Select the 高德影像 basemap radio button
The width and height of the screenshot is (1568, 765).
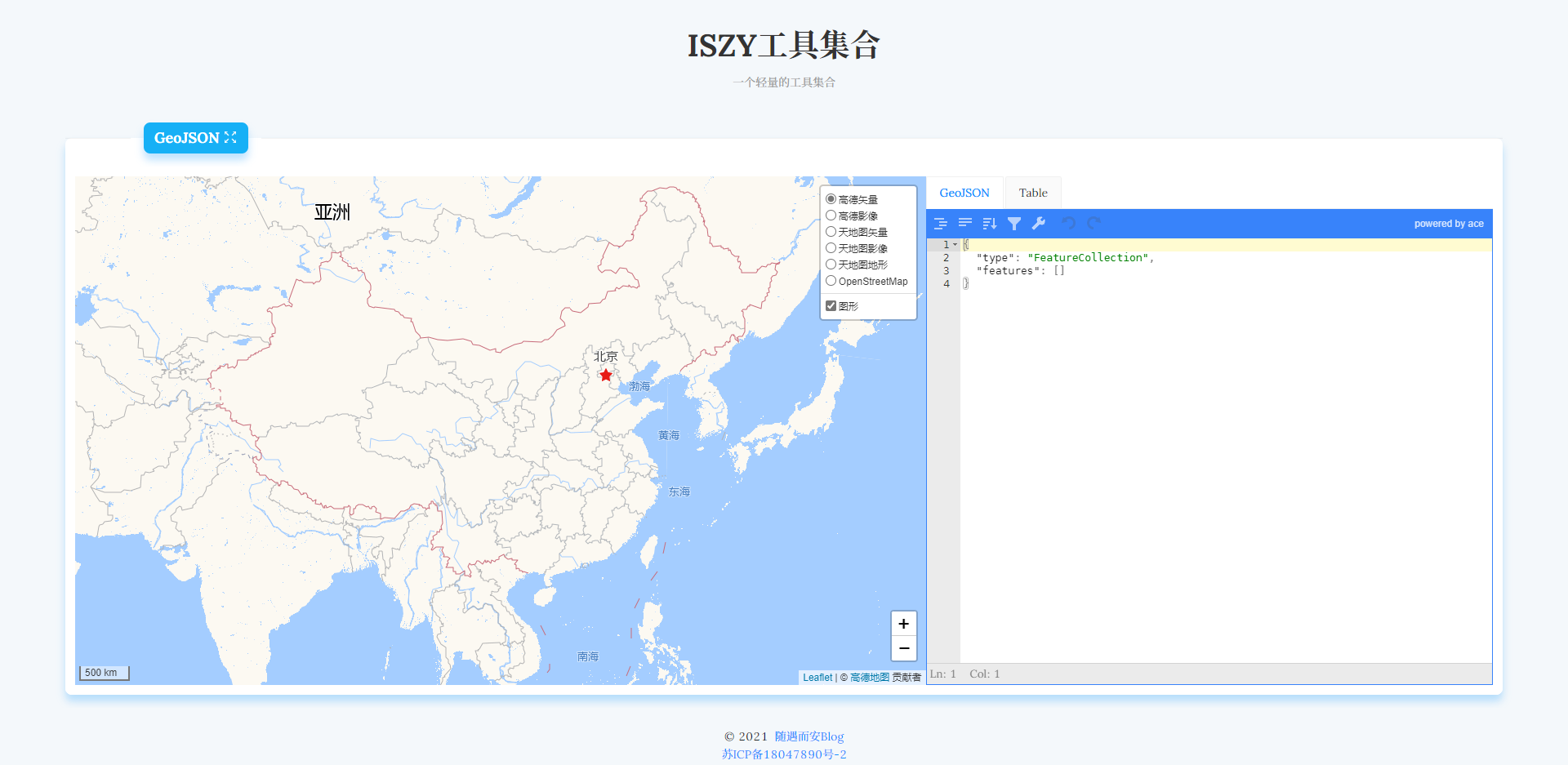[831, 216]
